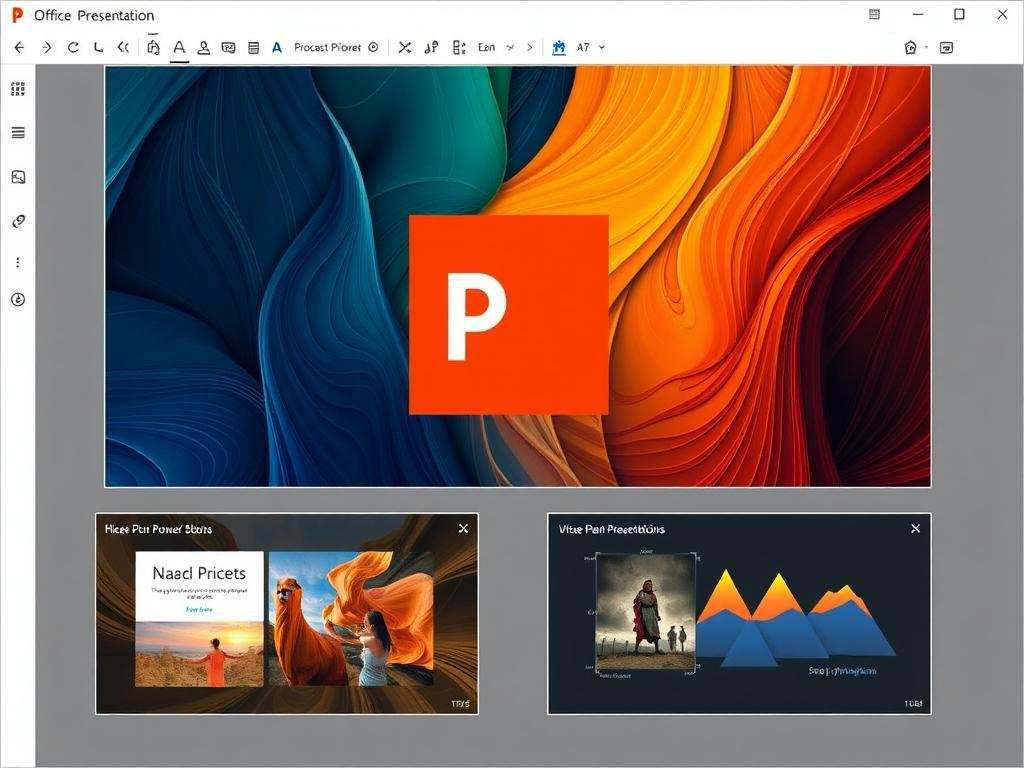
Task: Open the three vertical dots sidebar menu
Action: click(18, 263)
